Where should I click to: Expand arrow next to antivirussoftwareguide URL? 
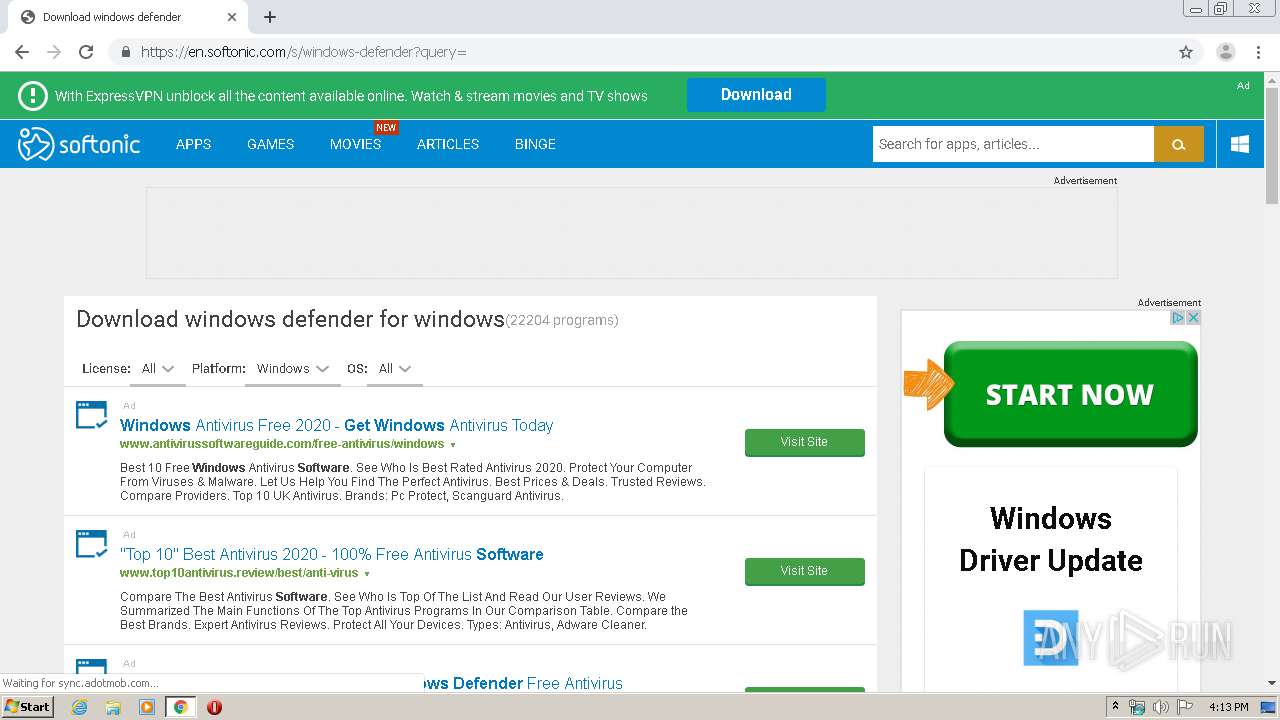453,445
